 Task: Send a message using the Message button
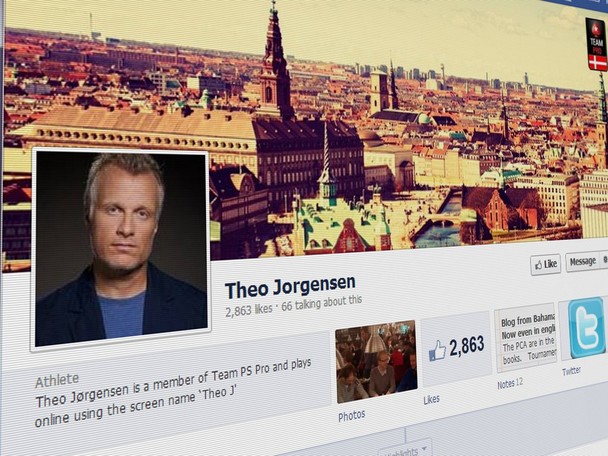[x=582, y=261]
